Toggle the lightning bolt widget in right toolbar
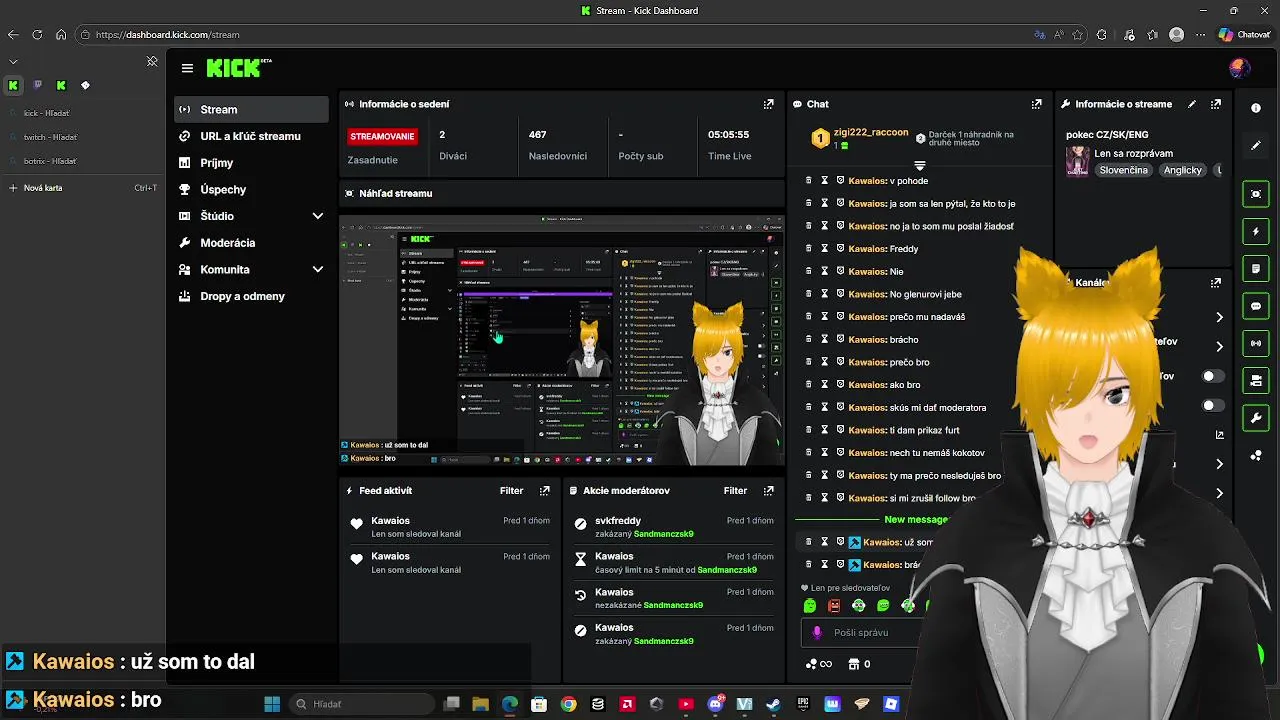1280x720 pixels. tap(1256, 232)
